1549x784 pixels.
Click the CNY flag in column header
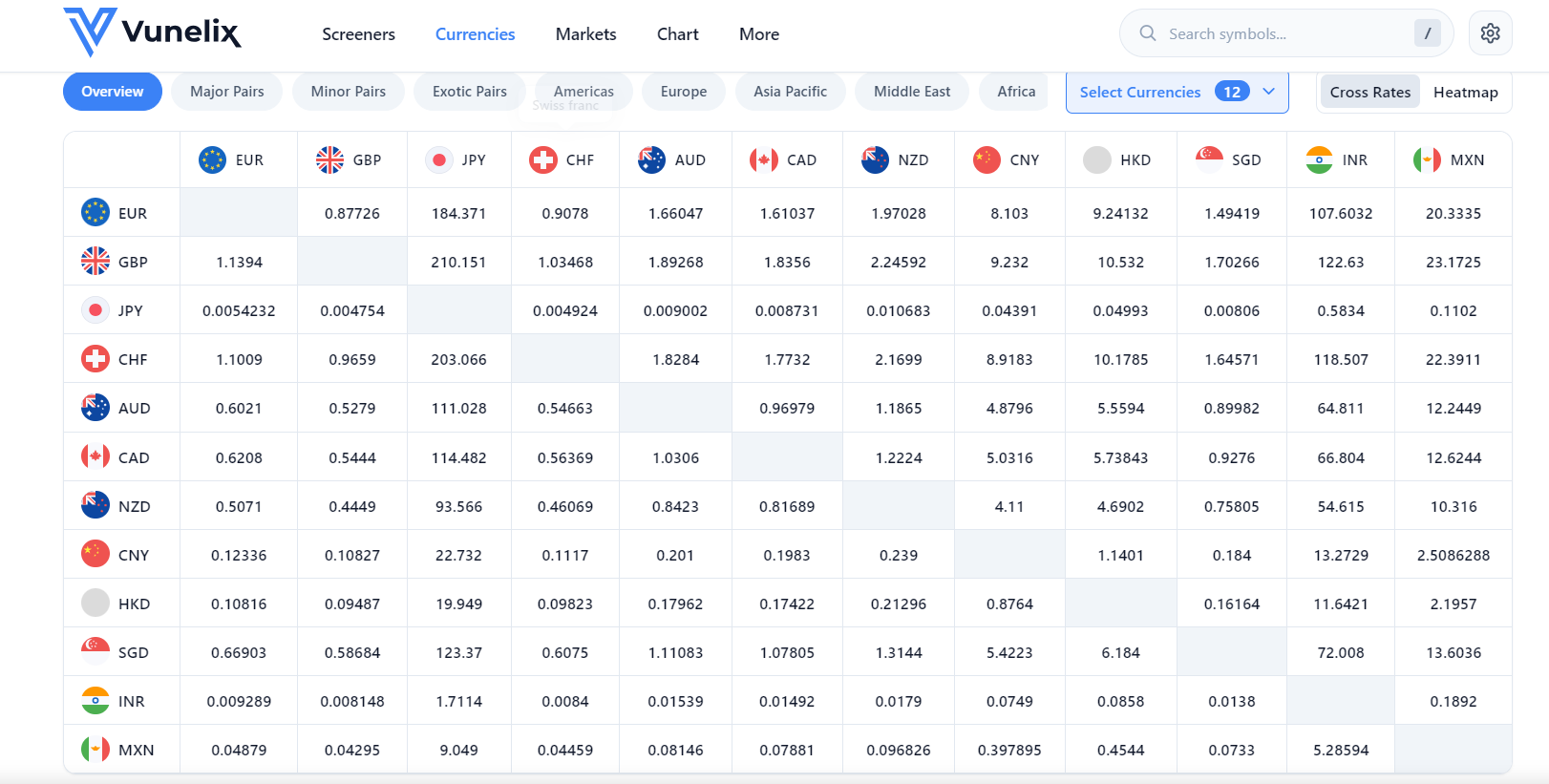(987, 159)
